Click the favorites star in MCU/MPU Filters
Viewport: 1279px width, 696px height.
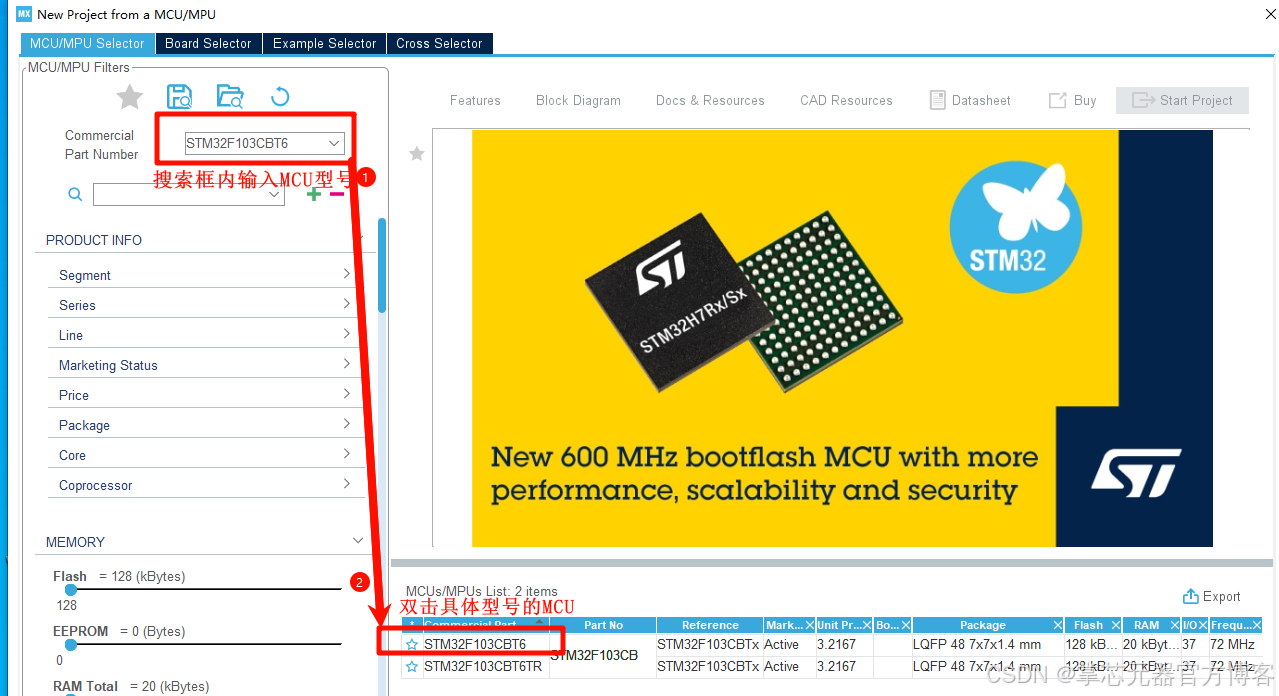tap(129, 97)
